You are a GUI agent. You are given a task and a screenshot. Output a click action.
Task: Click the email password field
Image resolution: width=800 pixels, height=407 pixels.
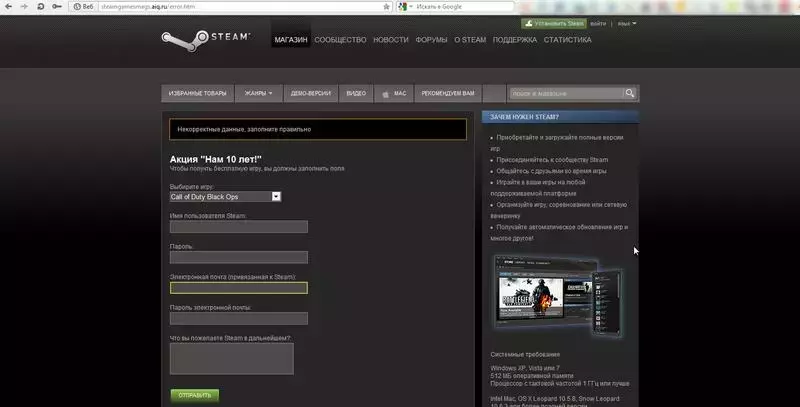239,318
